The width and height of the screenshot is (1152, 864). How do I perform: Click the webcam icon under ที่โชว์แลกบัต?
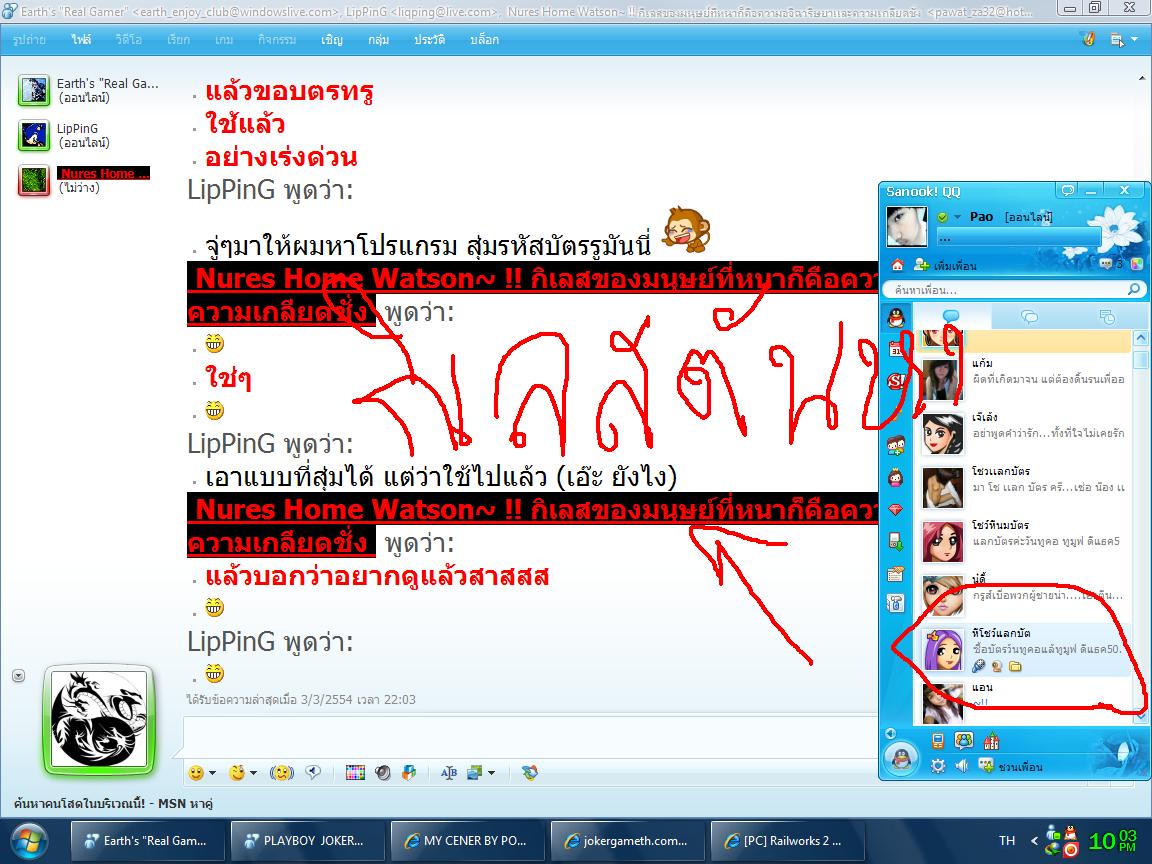pyautogui.click(x=997, y=666)
